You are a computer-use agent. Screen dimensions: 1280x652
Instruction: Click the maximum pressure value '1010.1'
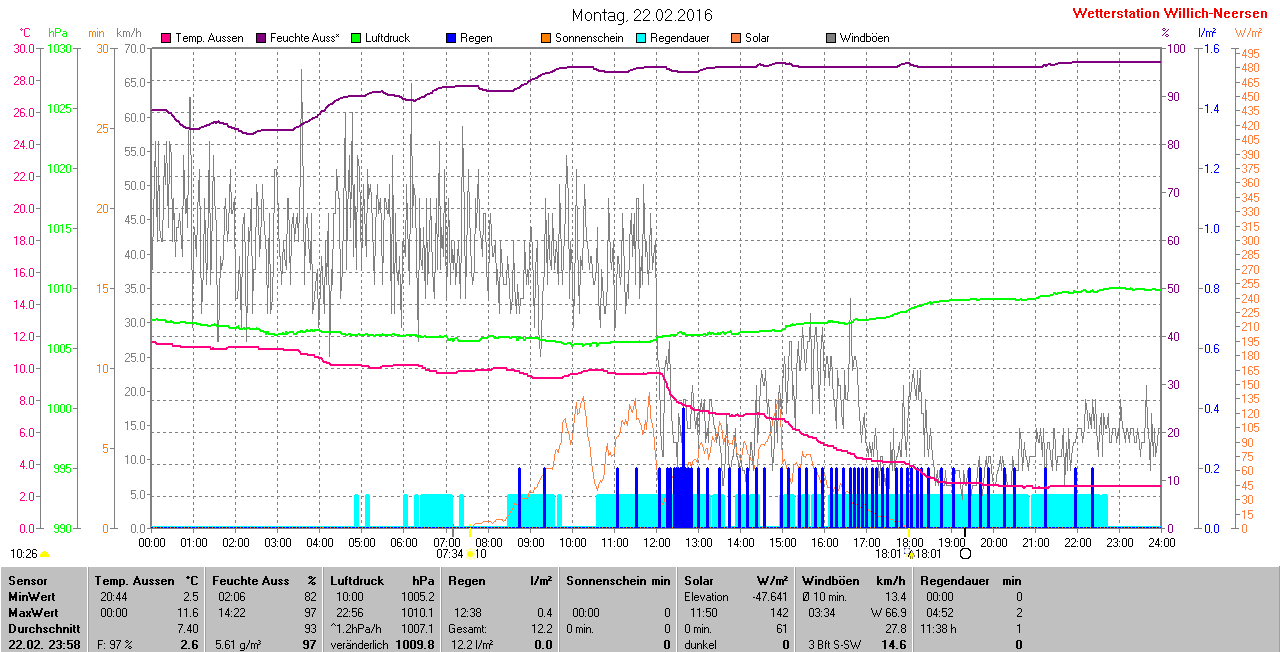[417, 612]
